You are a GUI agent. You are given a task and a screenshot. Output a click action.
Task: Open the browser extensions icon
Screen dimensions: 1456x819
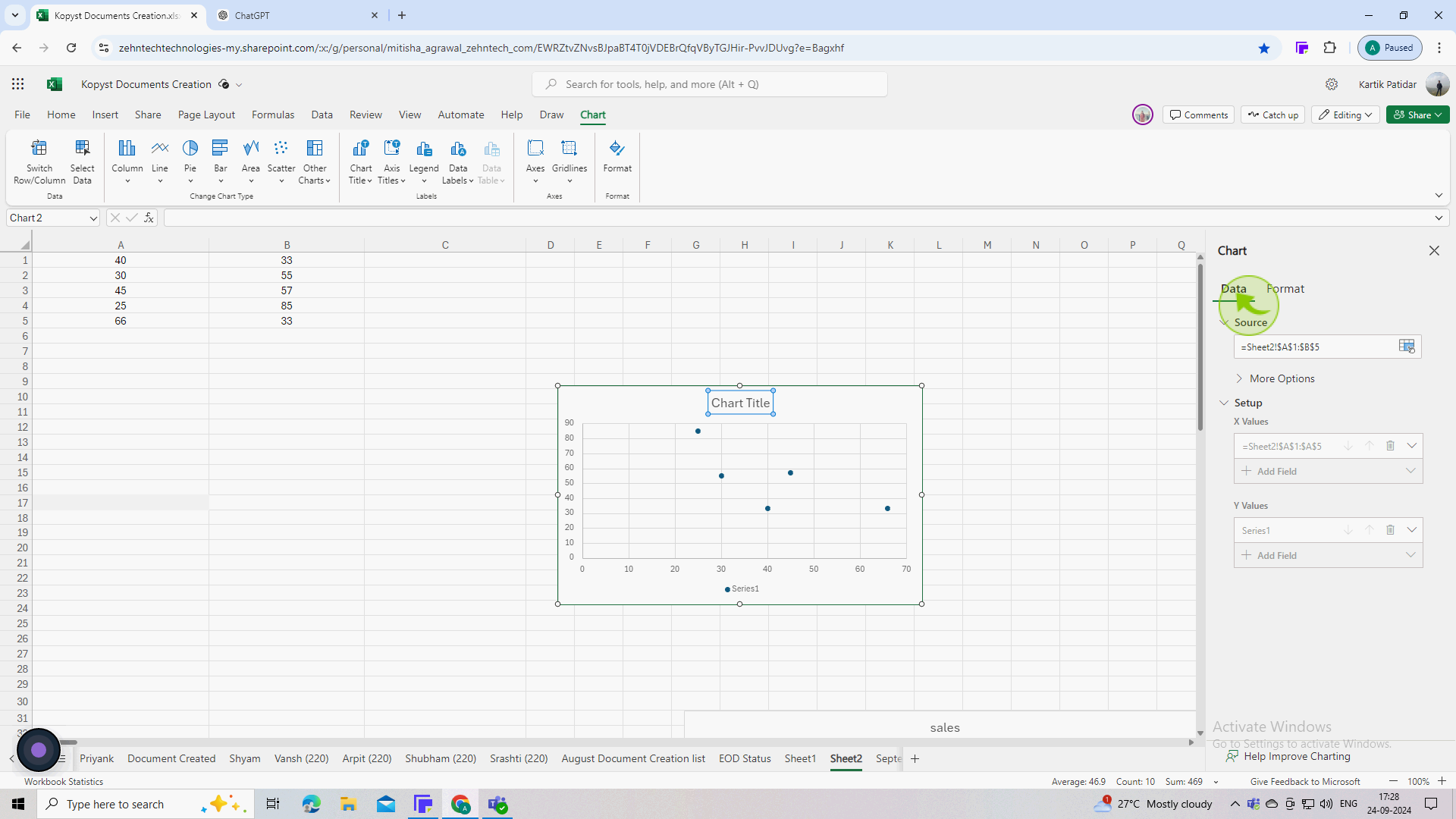pos(1330,48)
